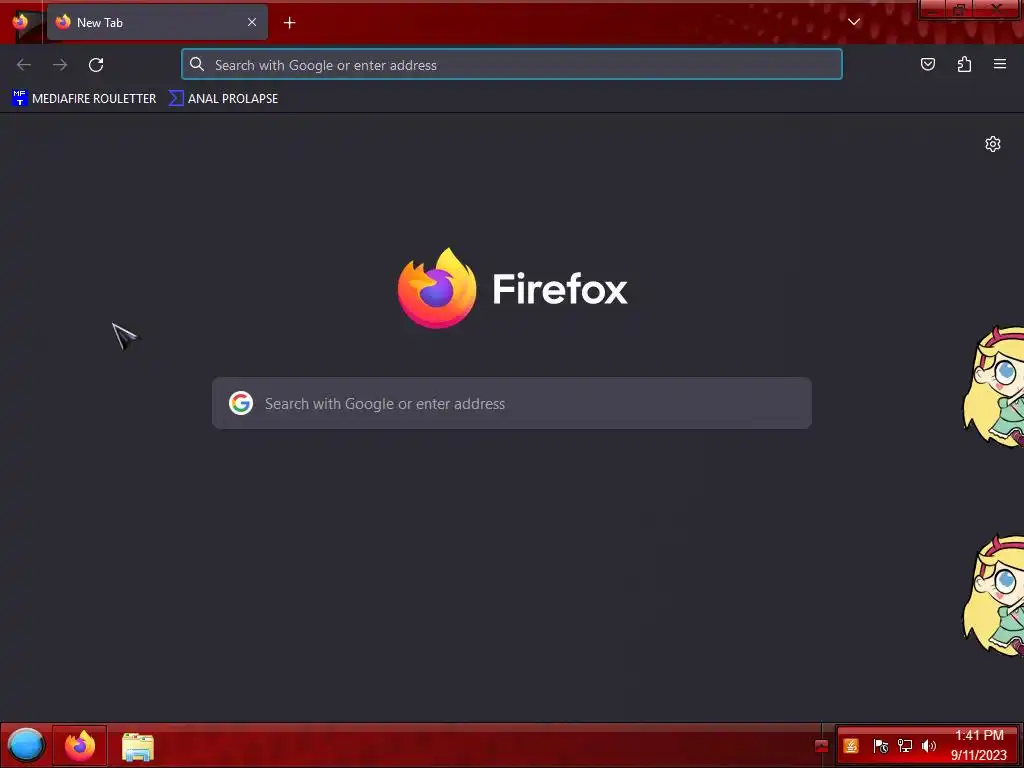Click the search magnifier in address bar
1024x768 pixels.
197,64
